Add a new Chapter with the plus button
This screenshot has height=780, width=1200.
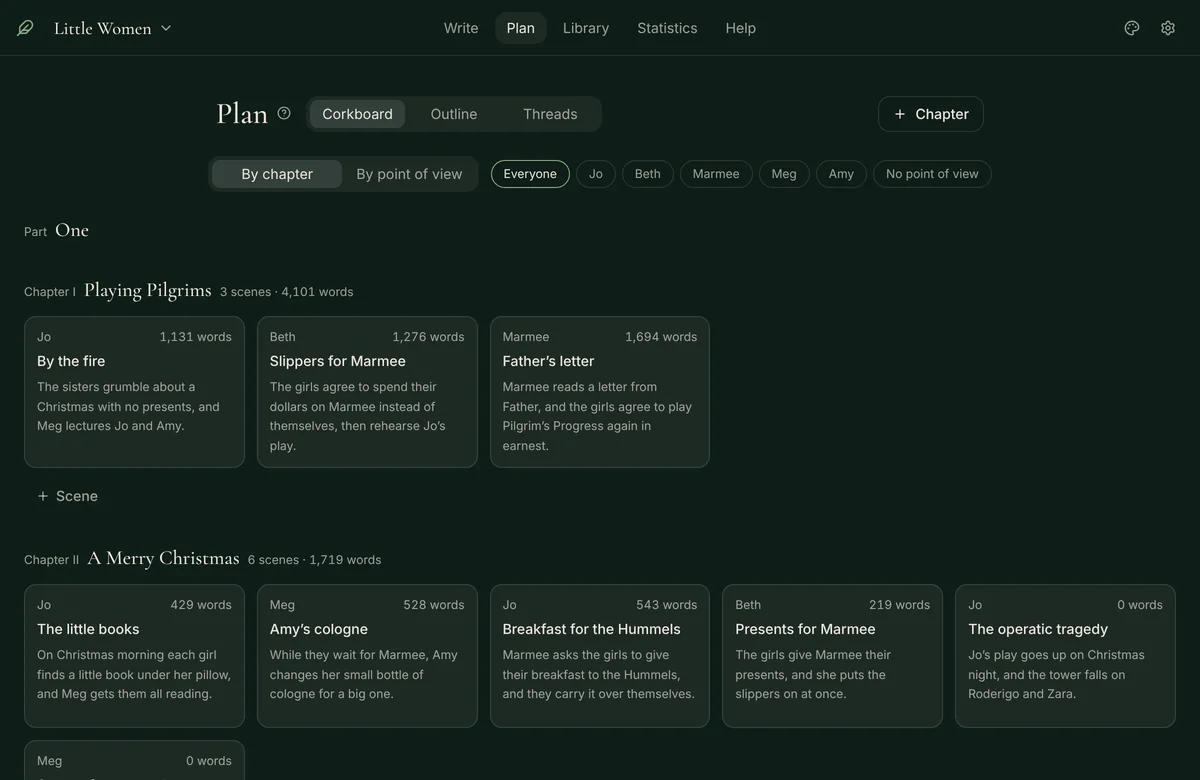click(x=931, y=114)
